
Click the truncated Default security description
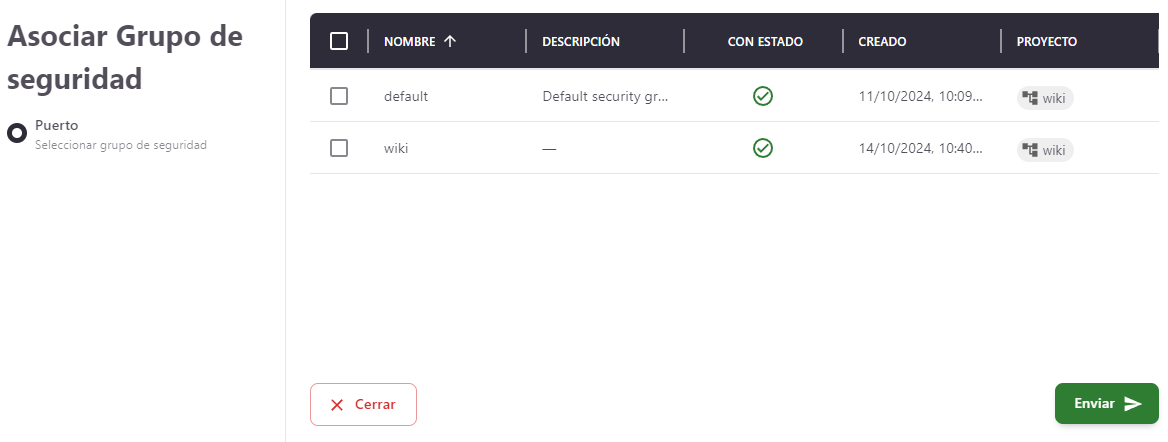pos(604,97)
